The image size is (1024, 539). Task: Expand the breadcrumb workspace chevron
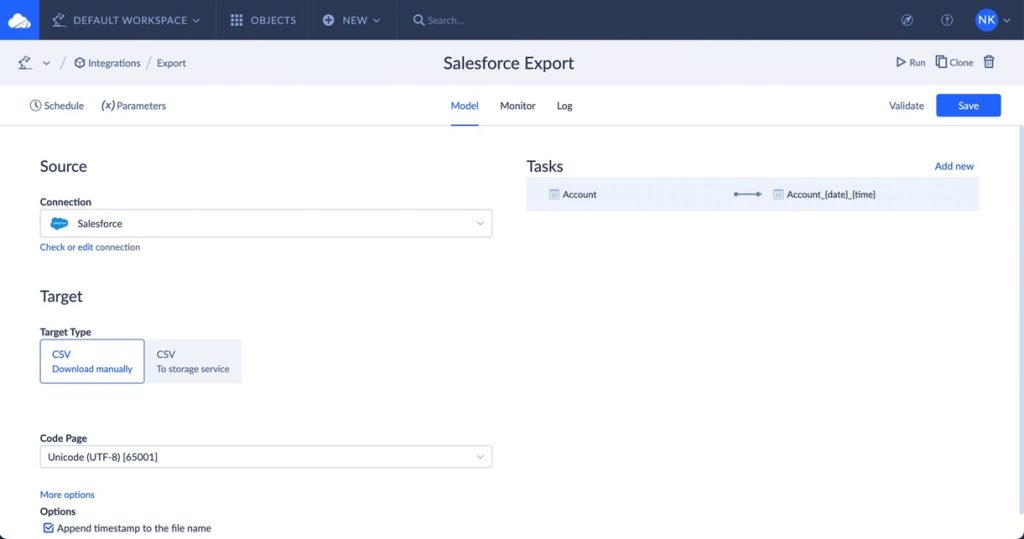(46, 63)
